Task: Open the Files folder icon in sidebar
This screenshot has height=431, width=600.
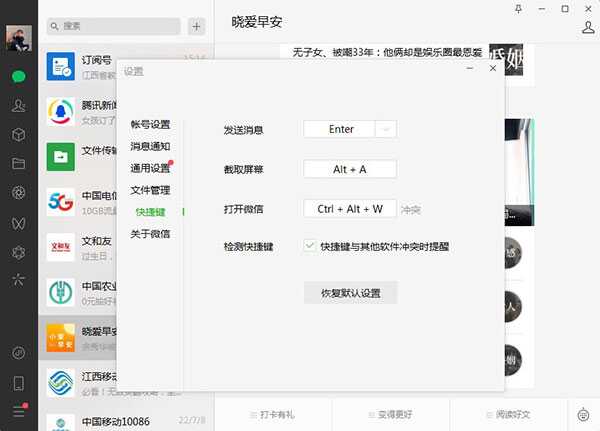Action: point(18,163)
